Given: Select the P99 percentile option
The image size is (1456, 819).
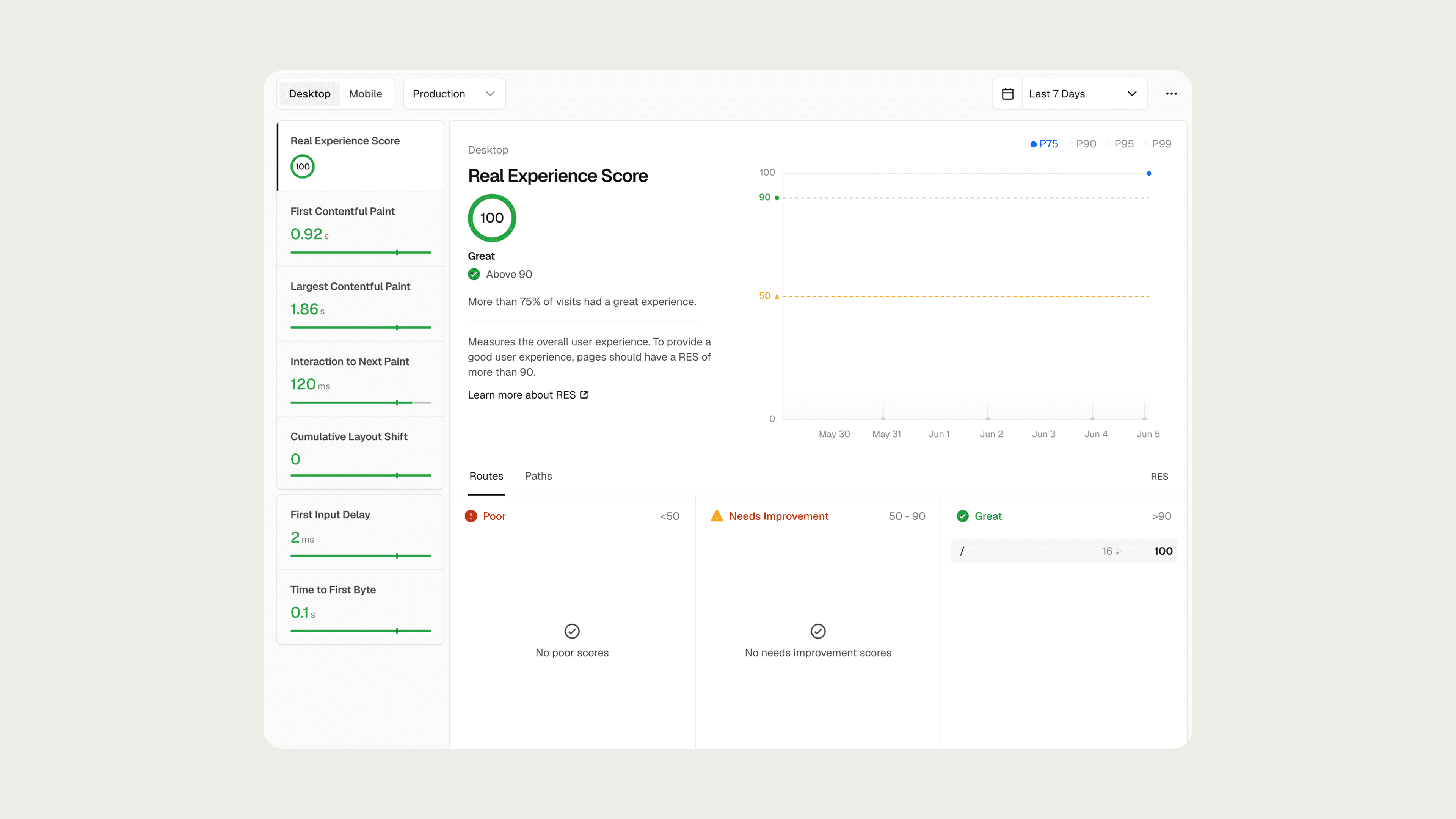Looking at the screenshot, I should coord(1157,144).
